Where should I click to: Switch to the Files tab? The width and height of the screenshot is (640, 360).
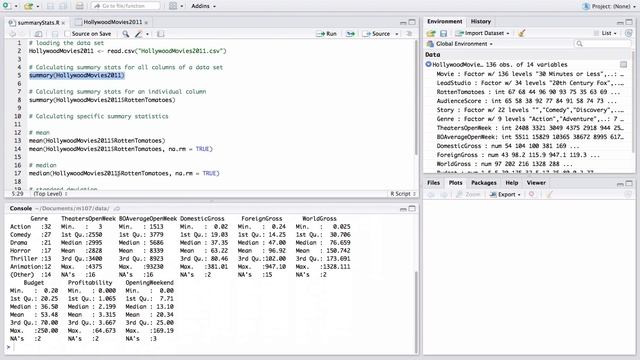433,182
